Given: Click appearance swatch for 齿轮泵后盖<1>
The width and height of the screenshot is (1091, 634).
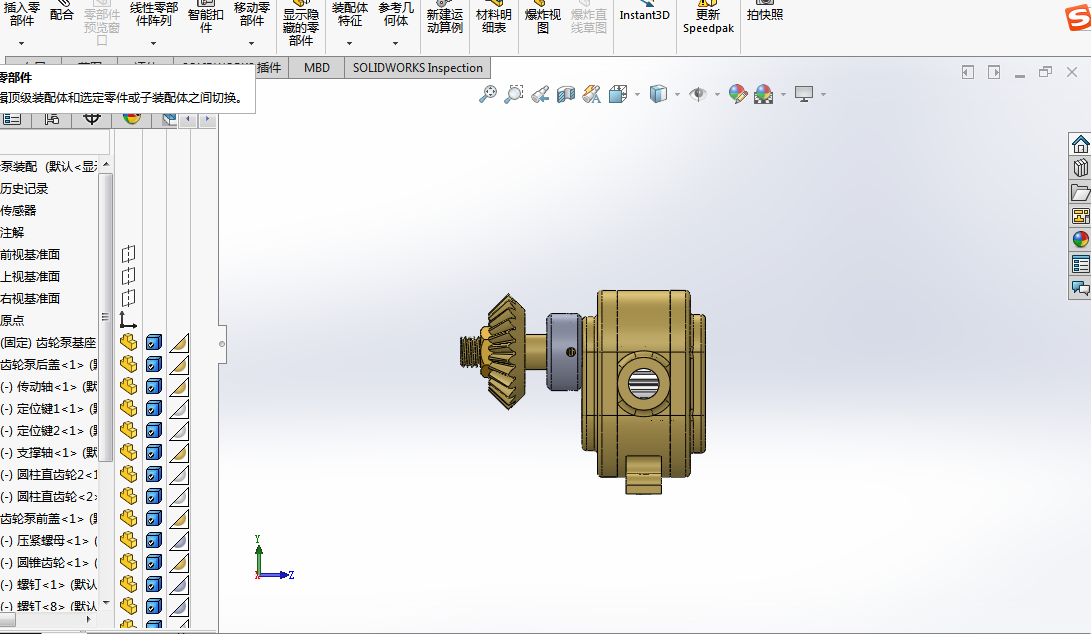Looking at the screenshot, I should (179, 364).
